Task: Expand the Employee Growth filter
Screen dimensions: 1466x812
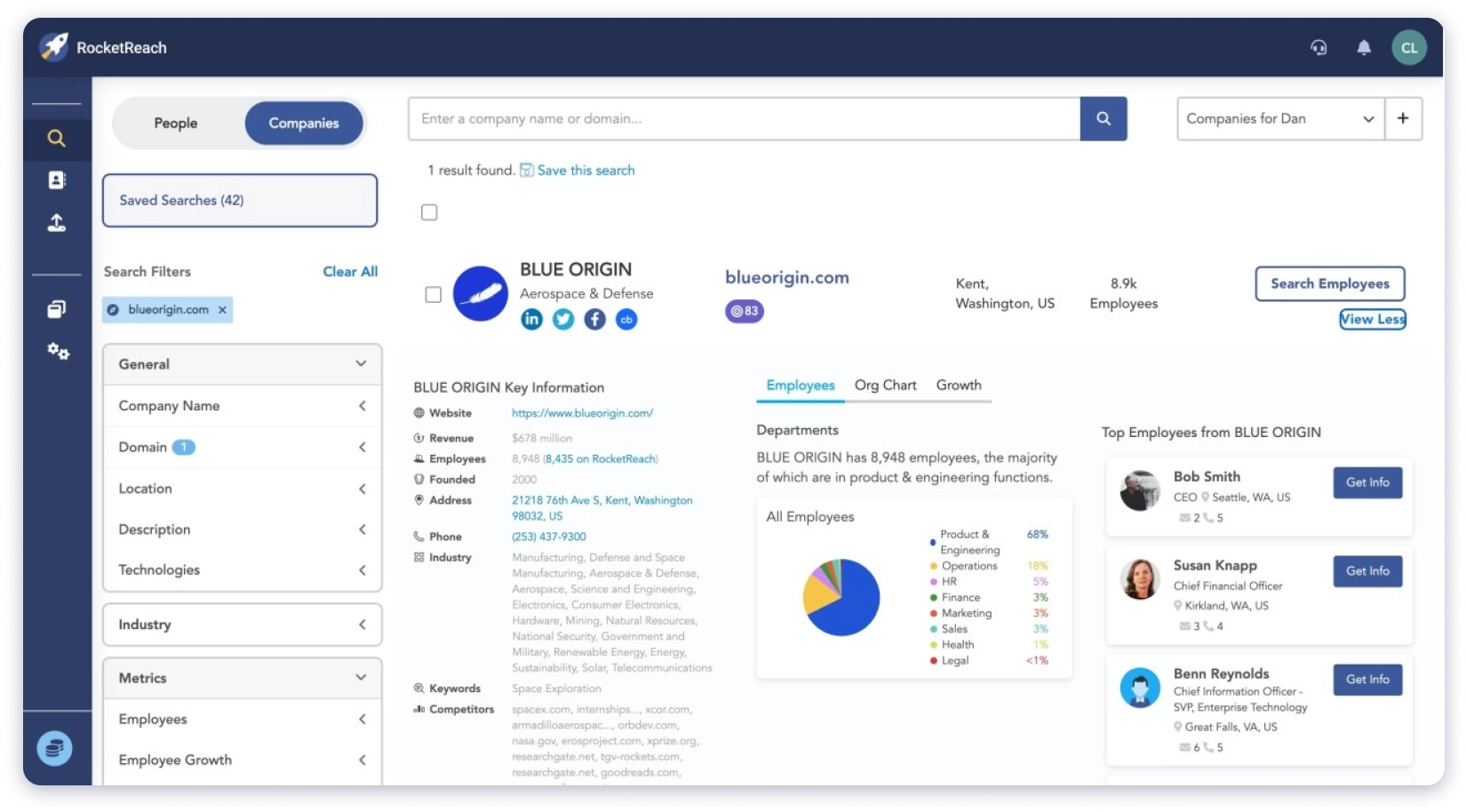Action: point(243,760)
